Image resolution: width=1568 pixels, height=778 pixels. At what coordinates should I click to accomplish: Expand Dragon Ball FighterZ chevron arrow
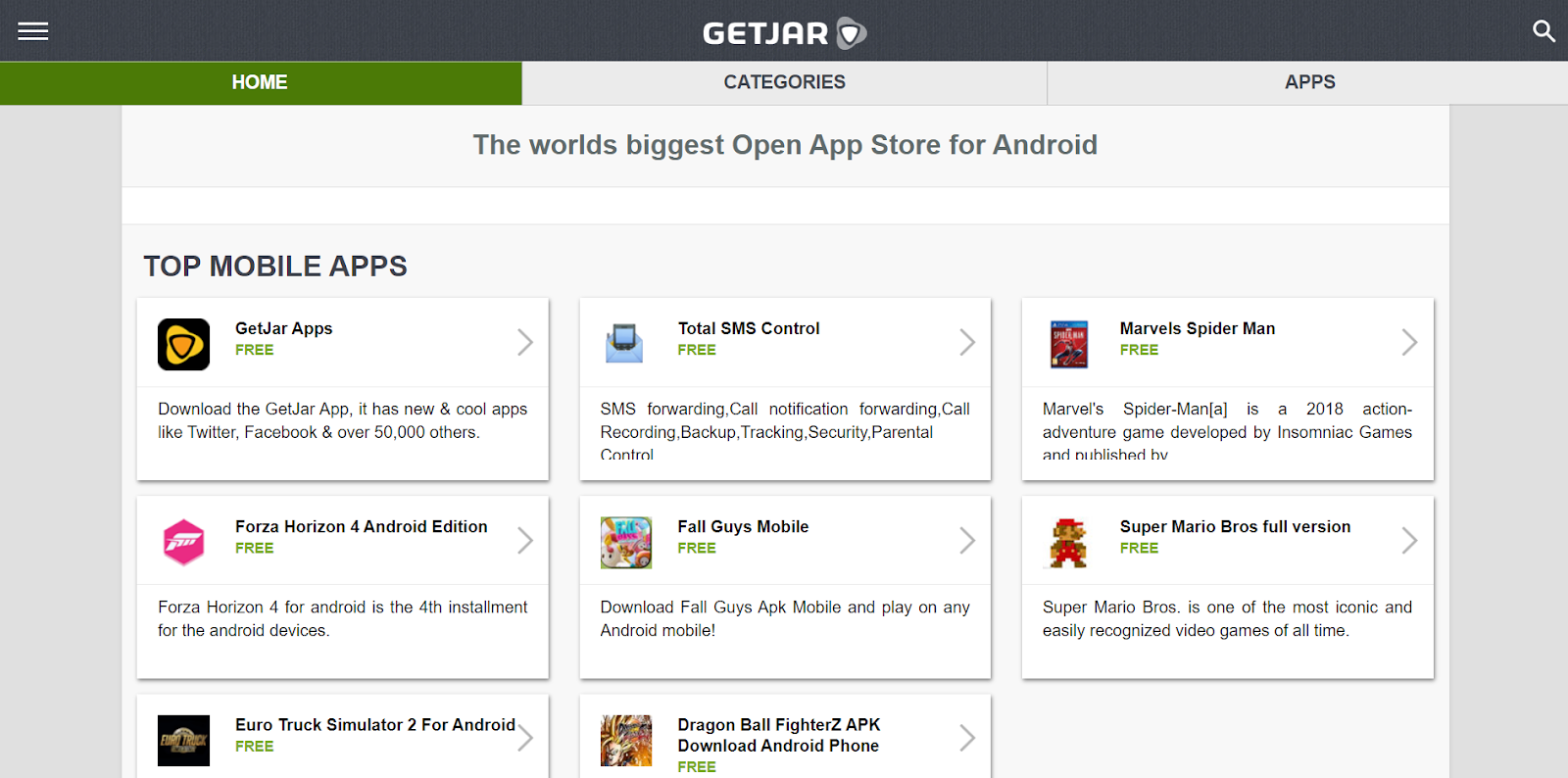[x=967, y=738]
